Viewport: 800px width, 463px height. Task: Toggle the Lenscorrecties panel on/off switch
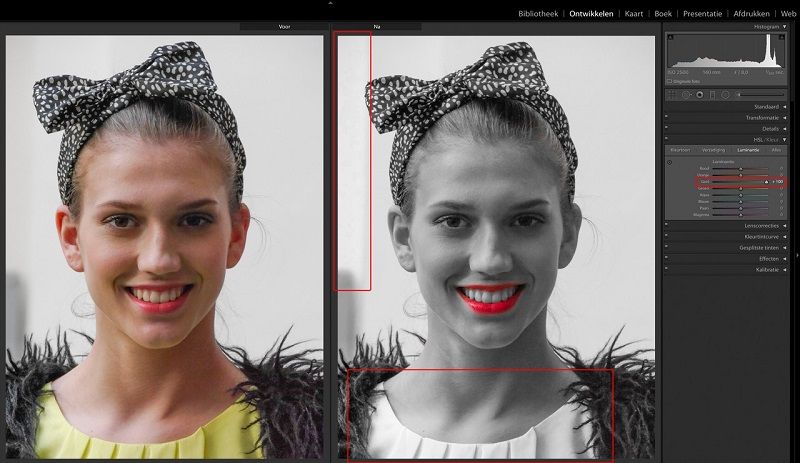pyautogui.click(x=667, y=225)
